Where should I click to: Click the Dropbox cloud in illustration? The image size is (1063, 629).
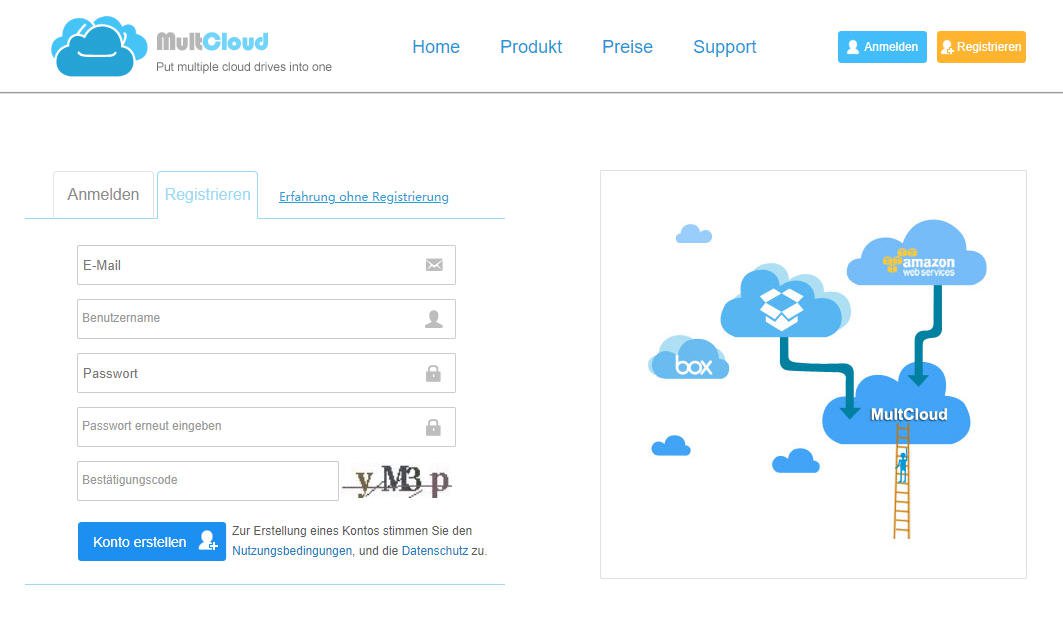tap(785, 302)
